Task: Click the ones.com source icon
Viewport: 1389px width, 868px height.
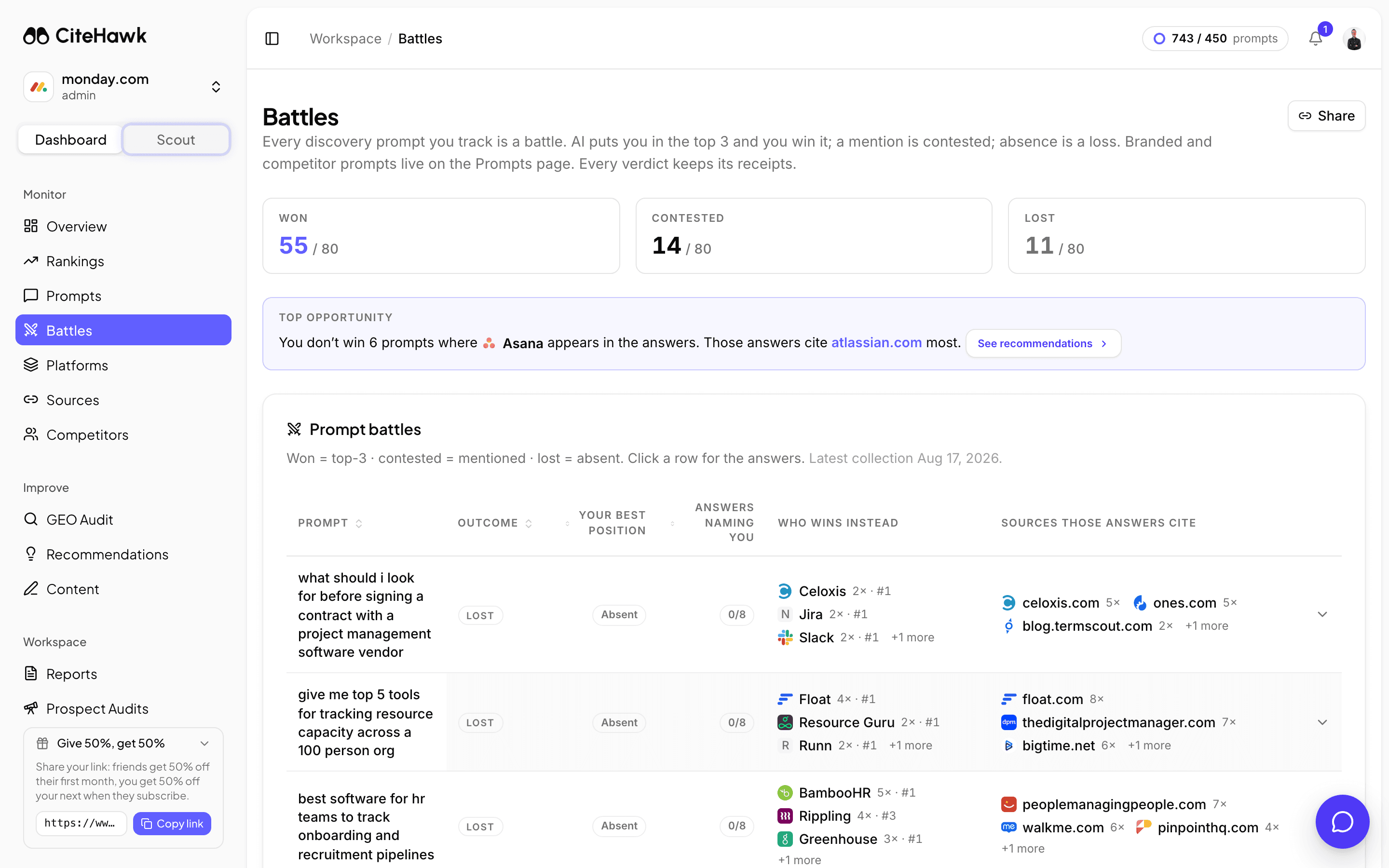Action: click(x=1140, y=603)
